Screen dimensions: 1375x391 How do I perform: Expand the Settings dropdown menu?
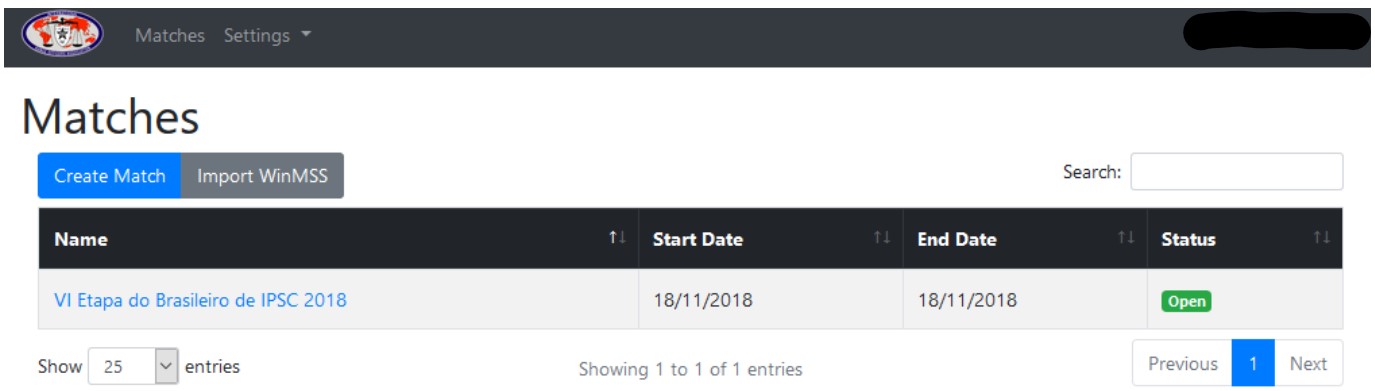(267, 36)
